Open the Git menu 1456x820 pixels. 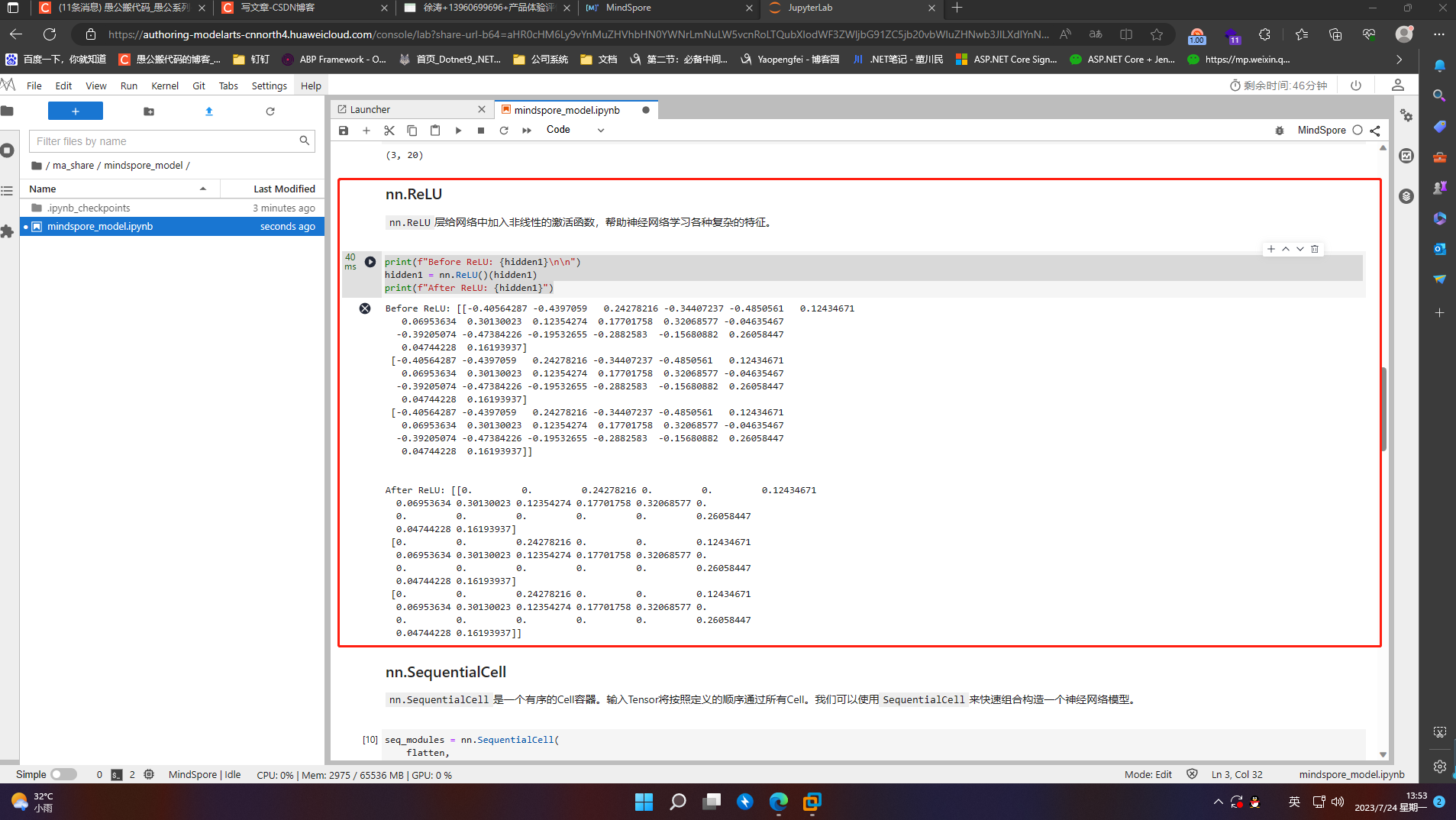click(x=199, y=86)
